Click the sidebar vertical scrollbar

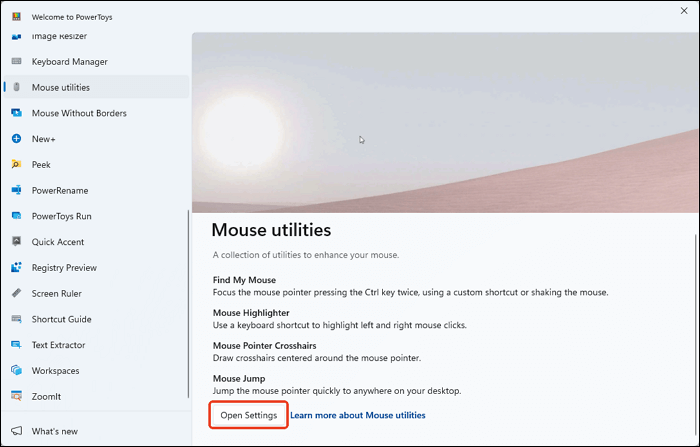[188, 304]
